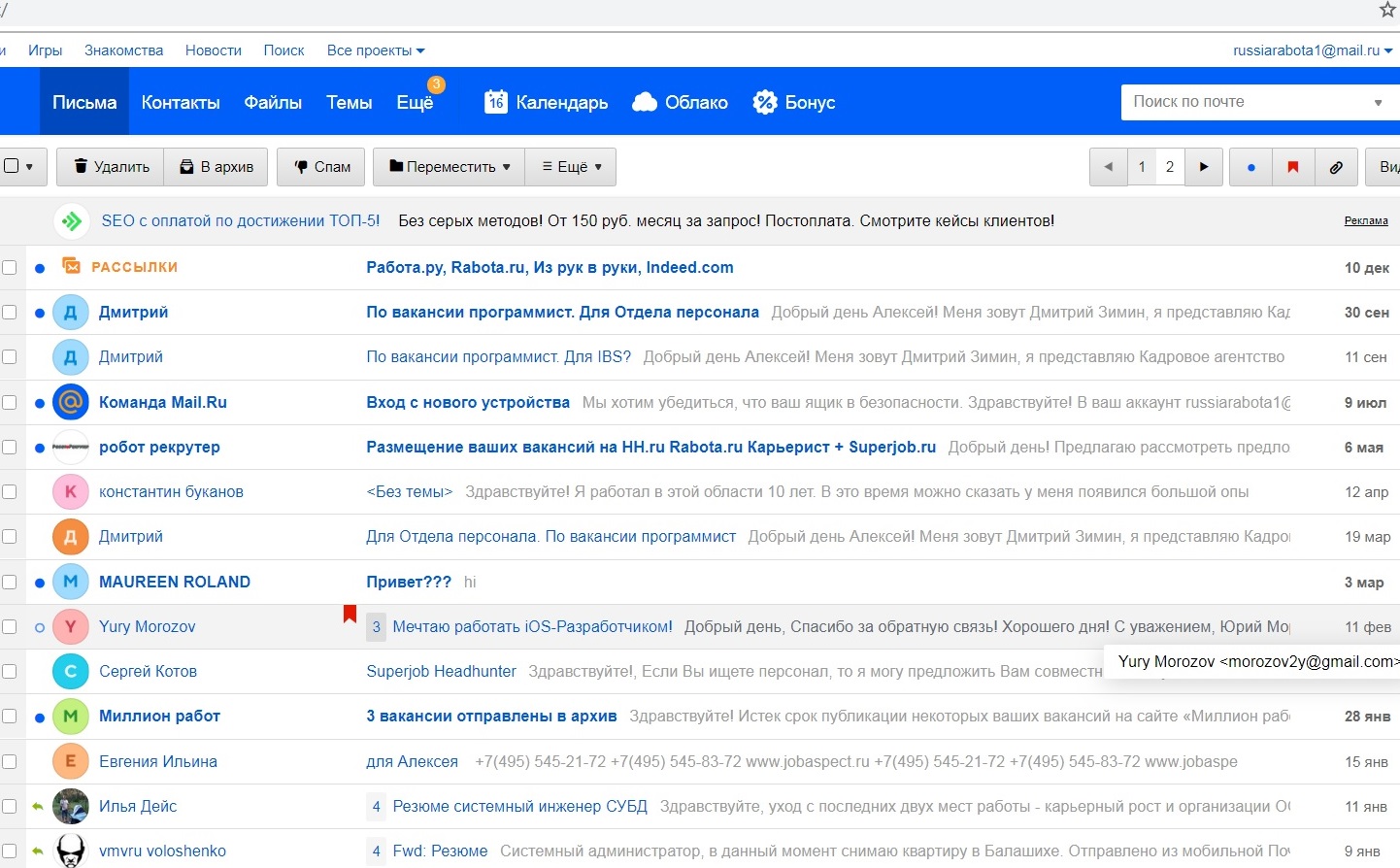
Task: Click Илья Дейс photo avatar
Action: coord(70,806)
